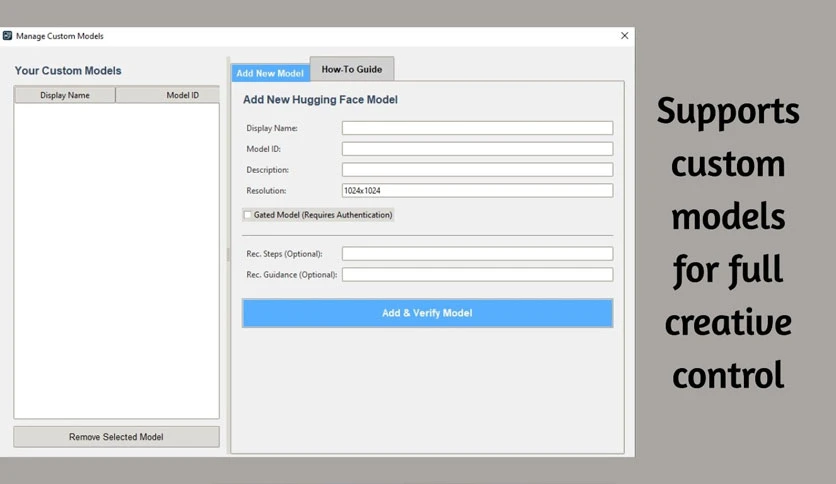
Task: Click the Resolution field showing 1024x1024
Action: [477, 190]
